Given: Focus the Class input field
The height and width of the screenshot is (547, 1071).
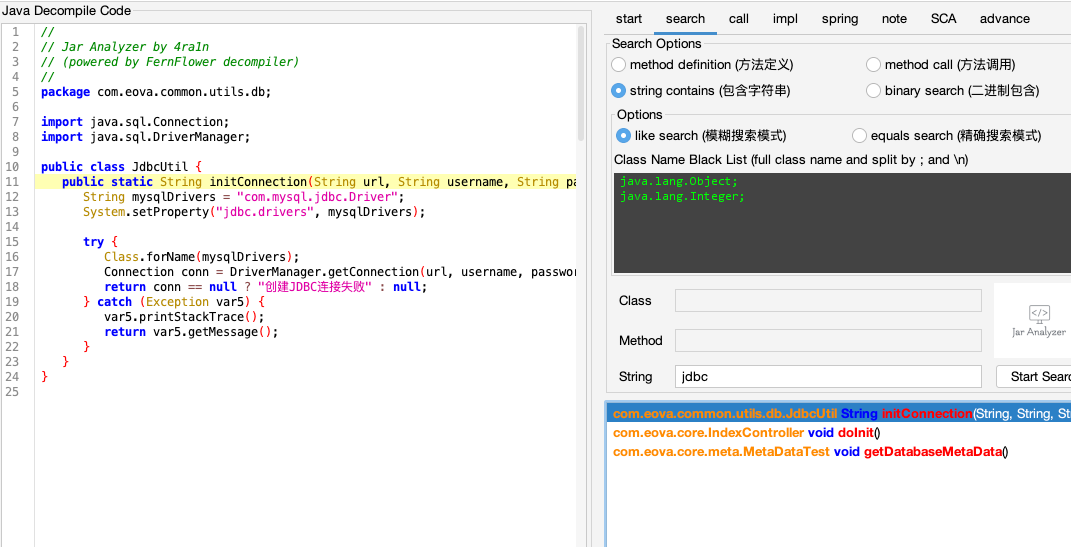Looking at the screenshot, I should [x=828, y=300].
